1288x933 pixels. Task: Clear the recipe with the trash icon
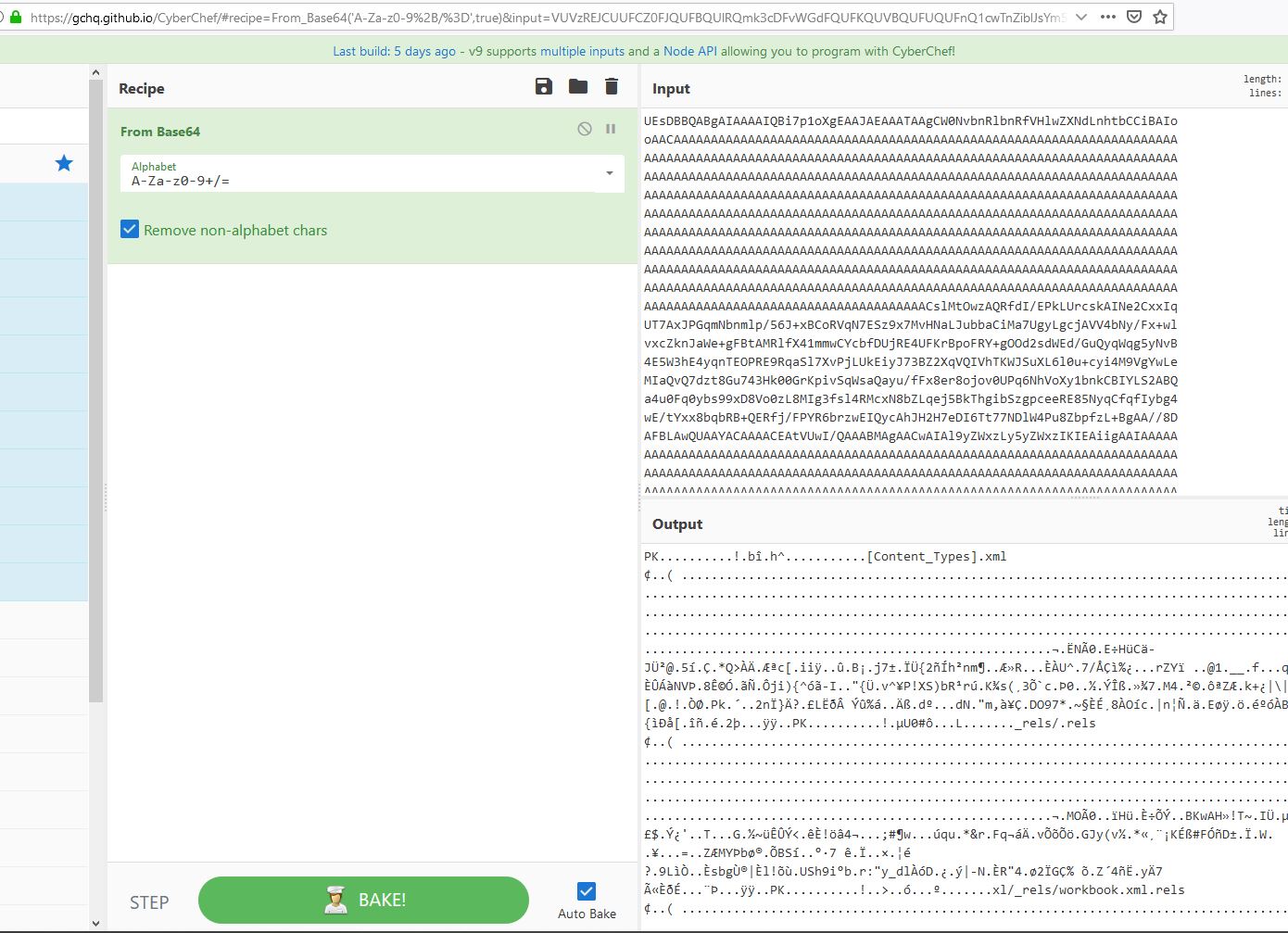click(612, 86)
